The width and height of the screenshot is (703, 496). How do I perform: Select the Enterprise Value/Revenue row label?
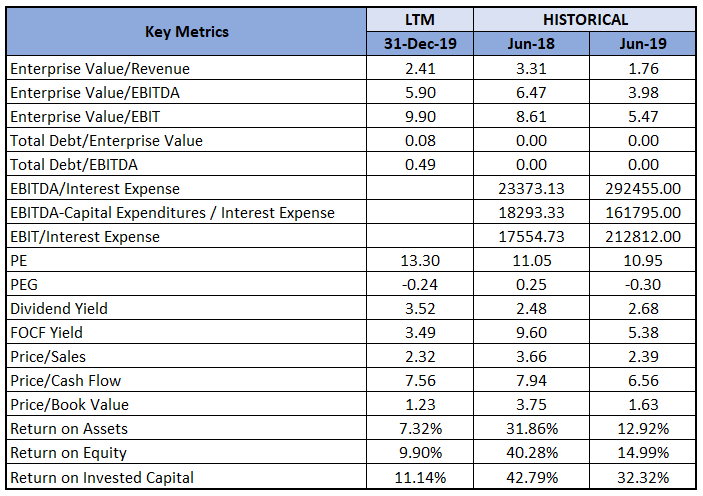pos(100,69)
